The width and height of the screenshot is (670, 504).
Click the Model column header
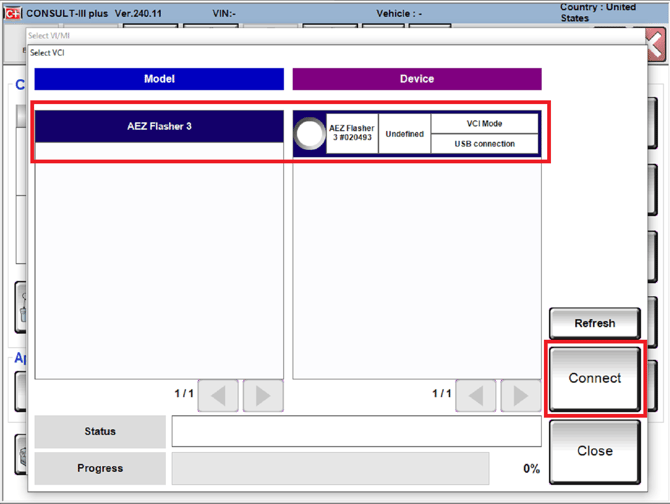(x=159, y=79)
